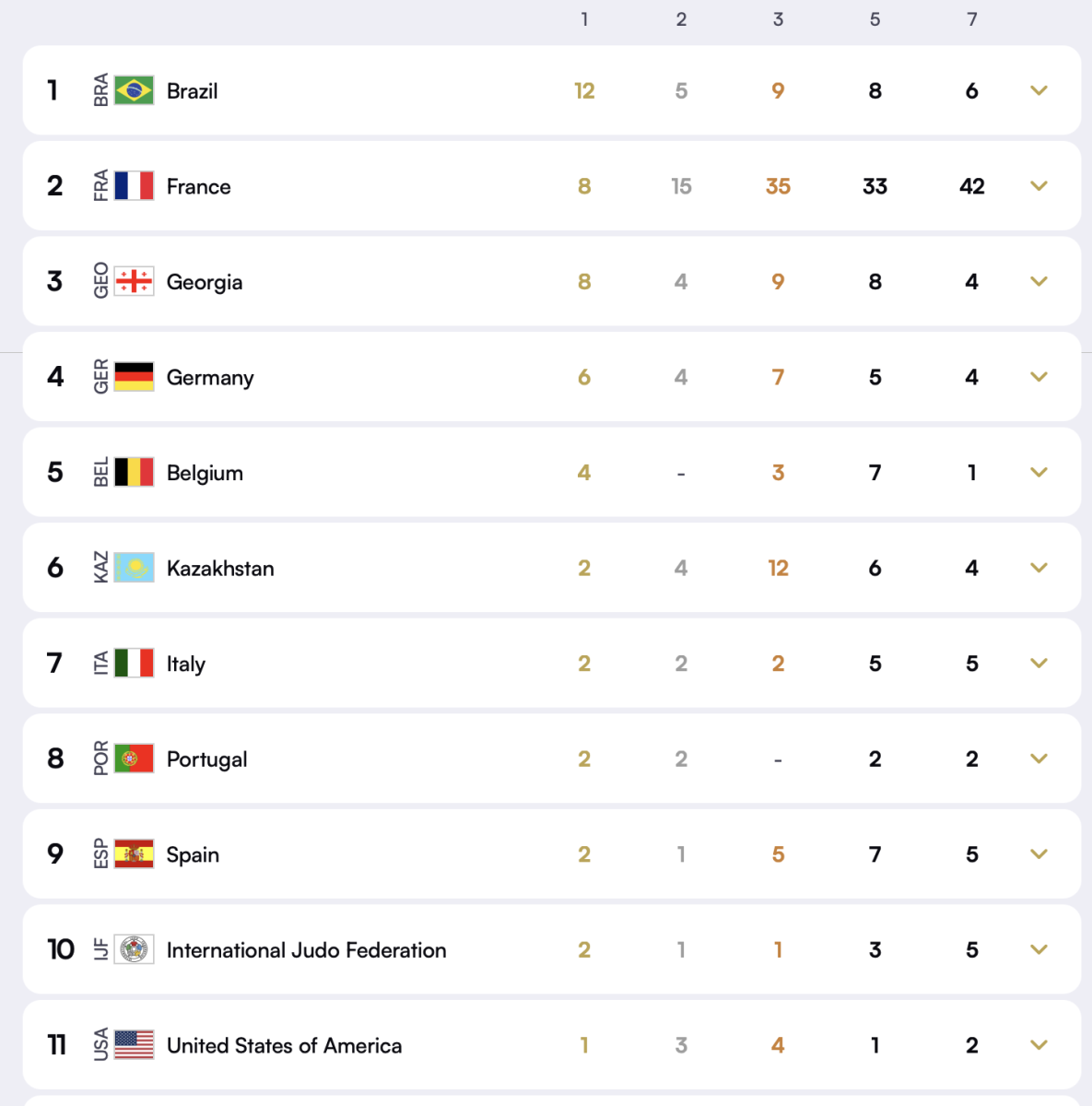Expand the Kazakhstan row details
This screenshot has width=1092, height=1106.
click(x=1039, y=568)
